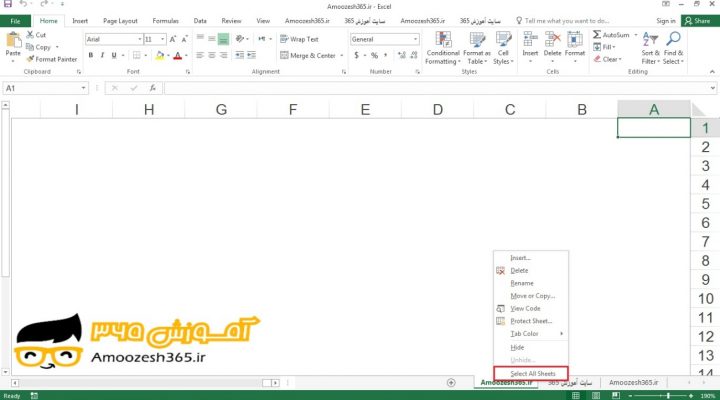
Task: Align text to the top
Action: [200, 39]
